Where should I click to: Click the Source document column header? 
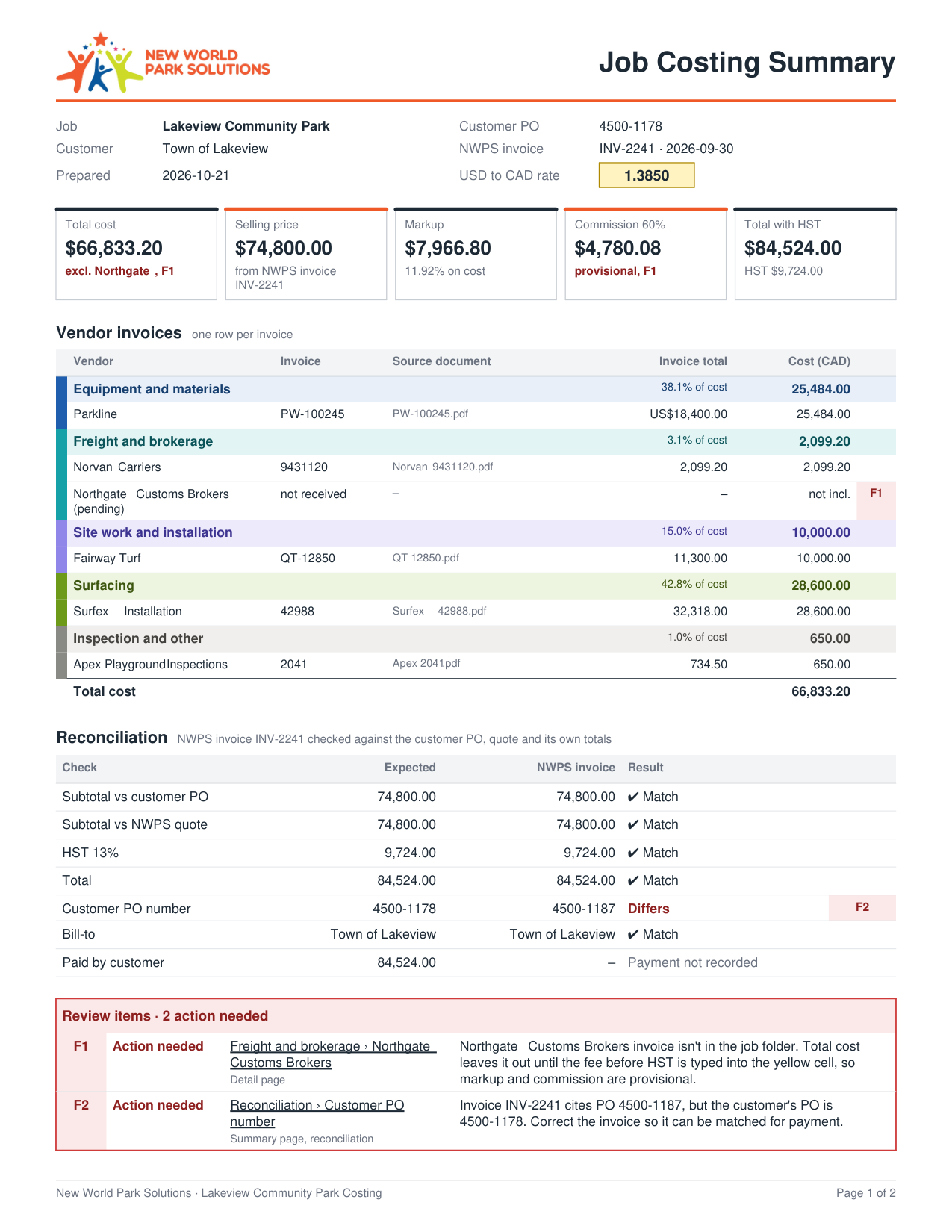[442, 361]
